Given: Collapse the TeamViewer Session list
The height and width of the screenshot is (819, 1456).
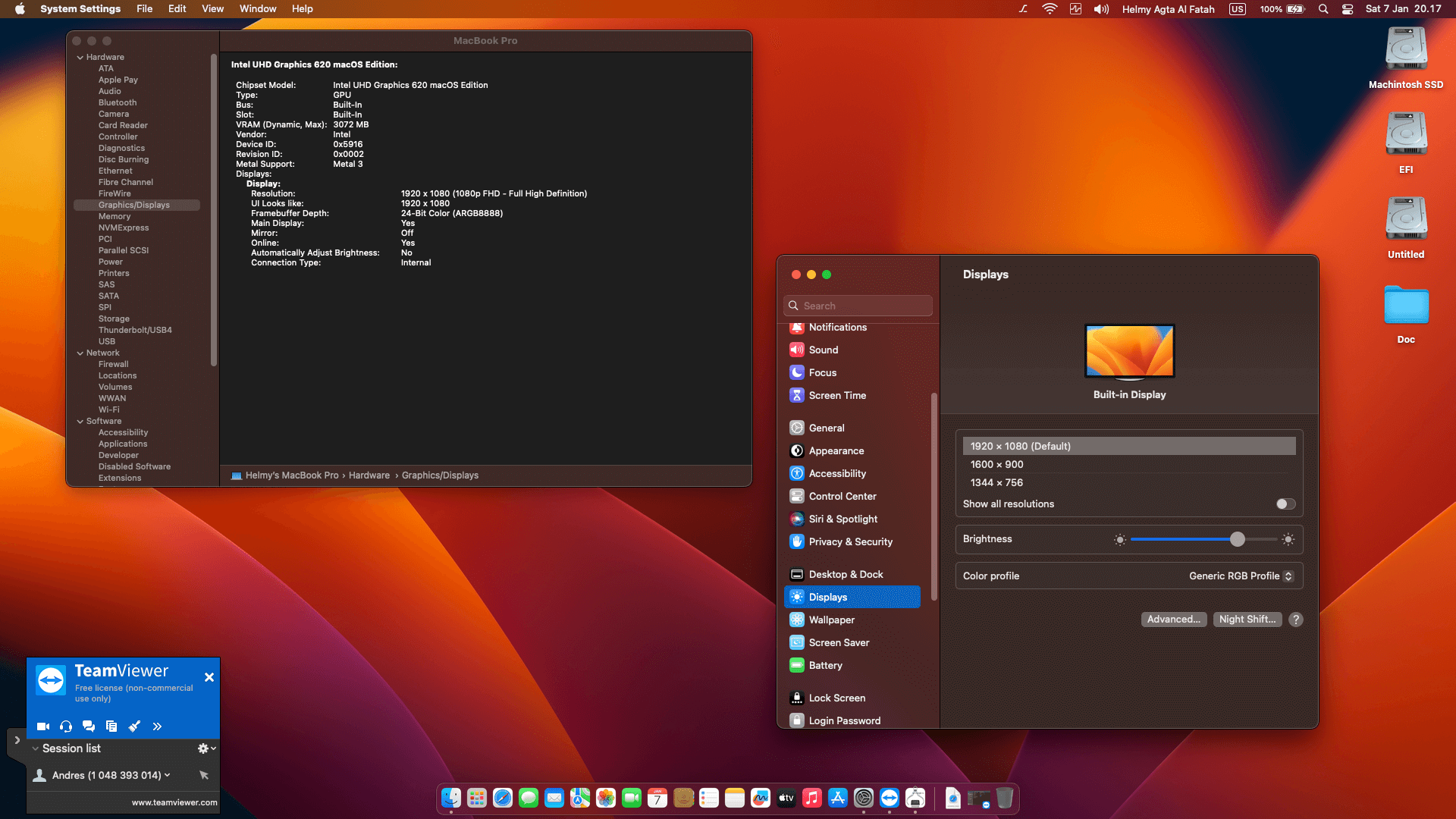Looking at the screenshot, I should click(35, 748).
